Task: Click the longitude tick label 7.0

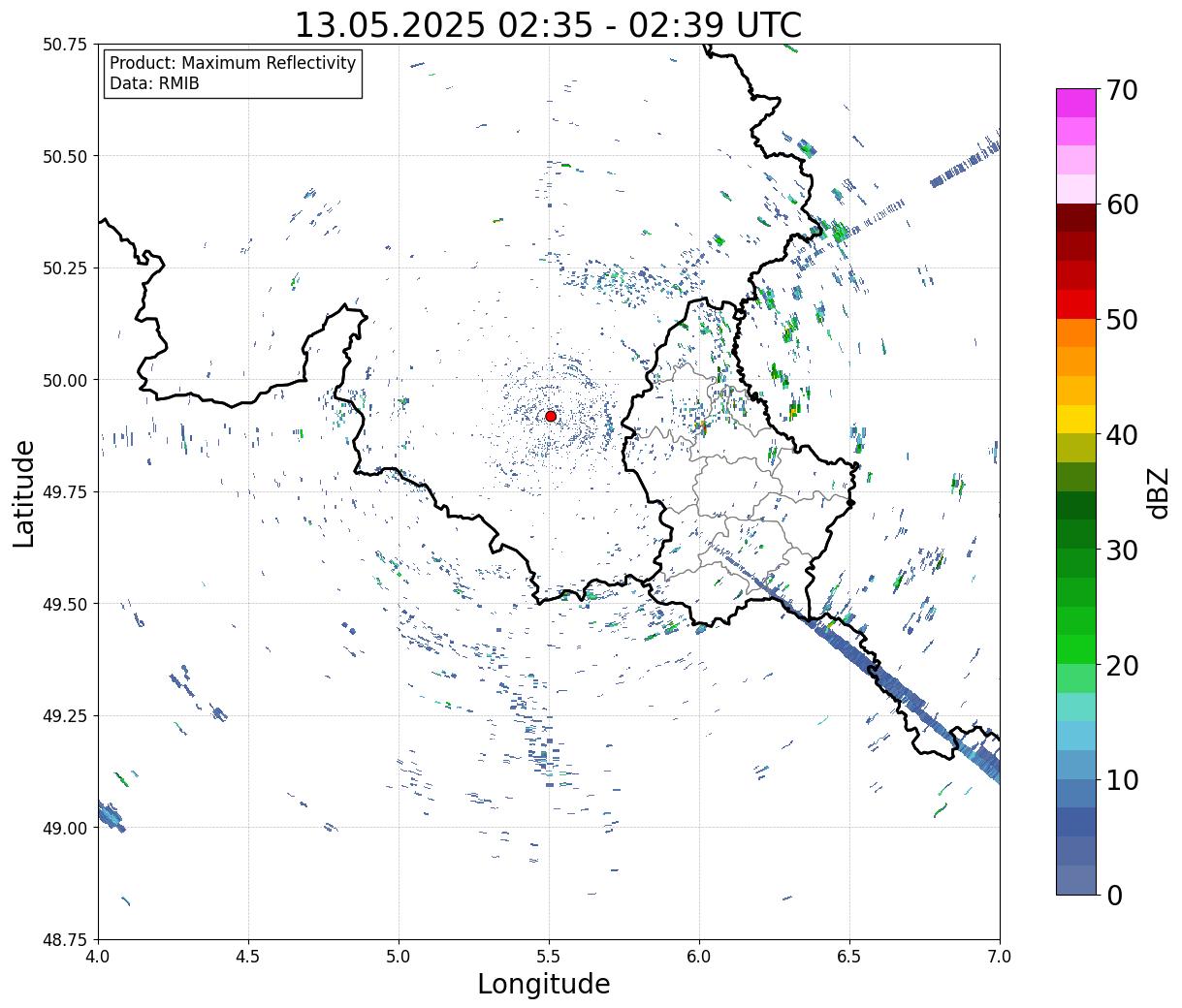Action: click(x=1000, y=956)
